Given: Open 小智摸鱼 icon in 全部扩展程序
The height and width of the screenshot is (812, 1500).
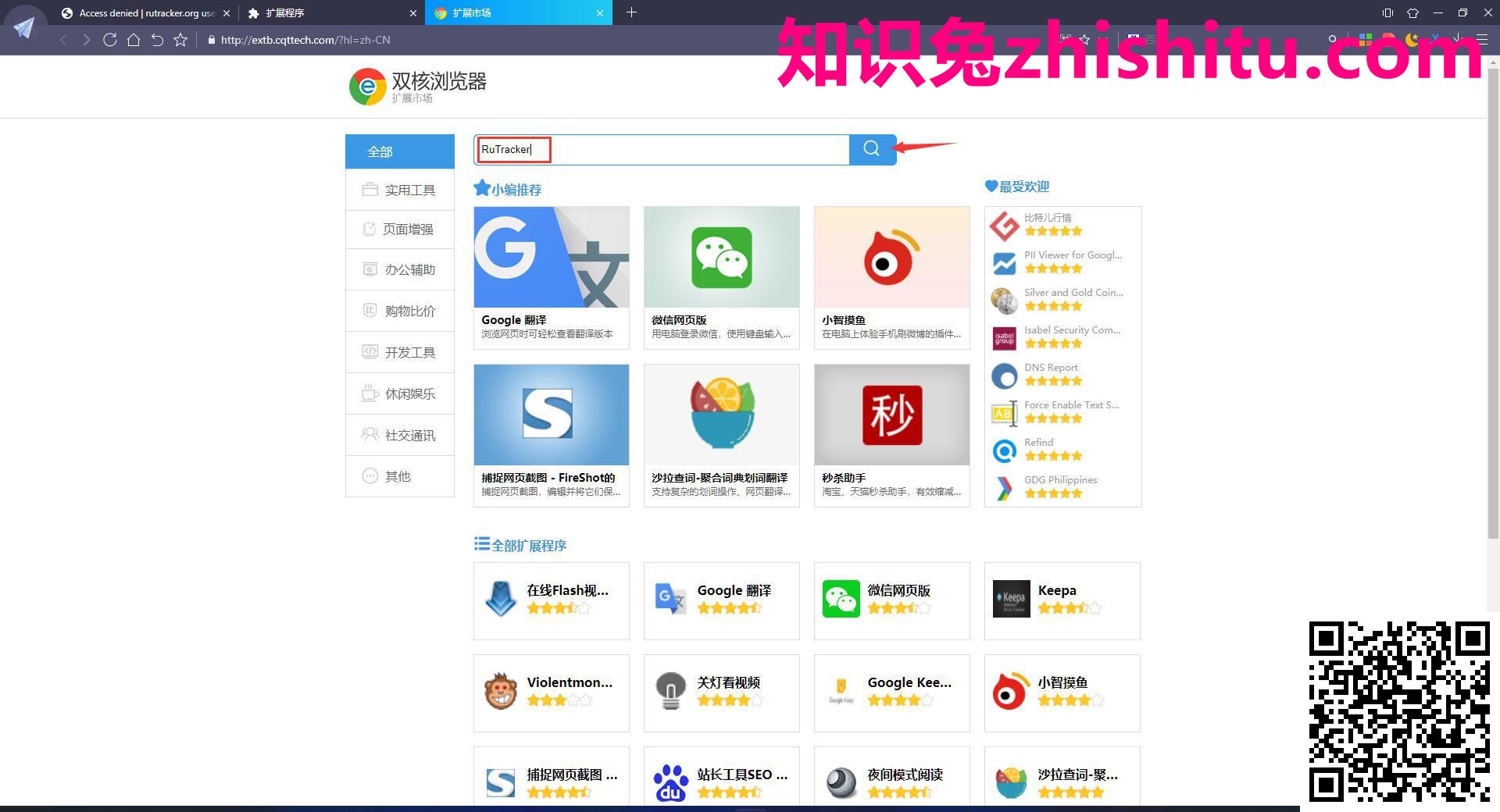Looking at the screenshot, I should (1012, 691).
